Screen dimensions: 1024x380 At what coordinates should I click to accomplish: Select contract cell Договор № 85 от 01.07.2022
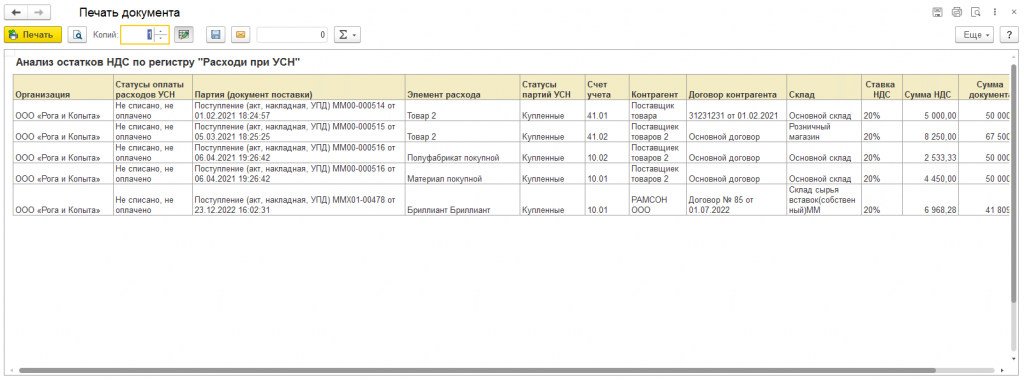click(737, 200)
